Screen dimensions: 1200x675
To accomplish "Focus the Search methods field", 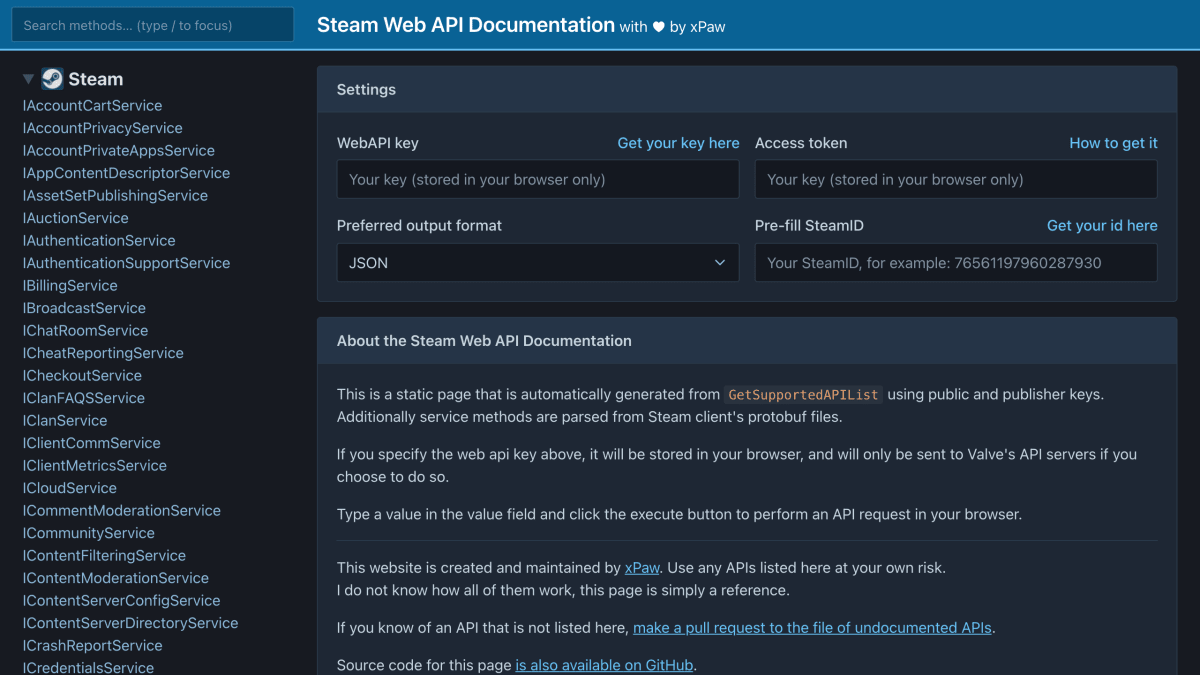I will coord(153,25).
